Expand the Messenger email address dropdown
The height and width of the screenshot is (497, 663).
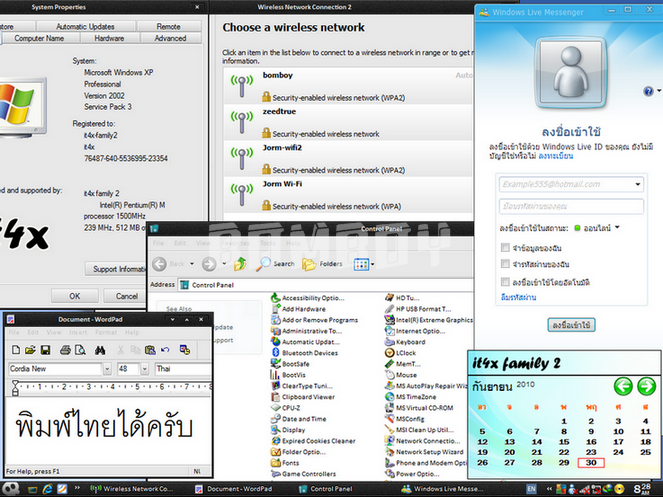(637, 184)
